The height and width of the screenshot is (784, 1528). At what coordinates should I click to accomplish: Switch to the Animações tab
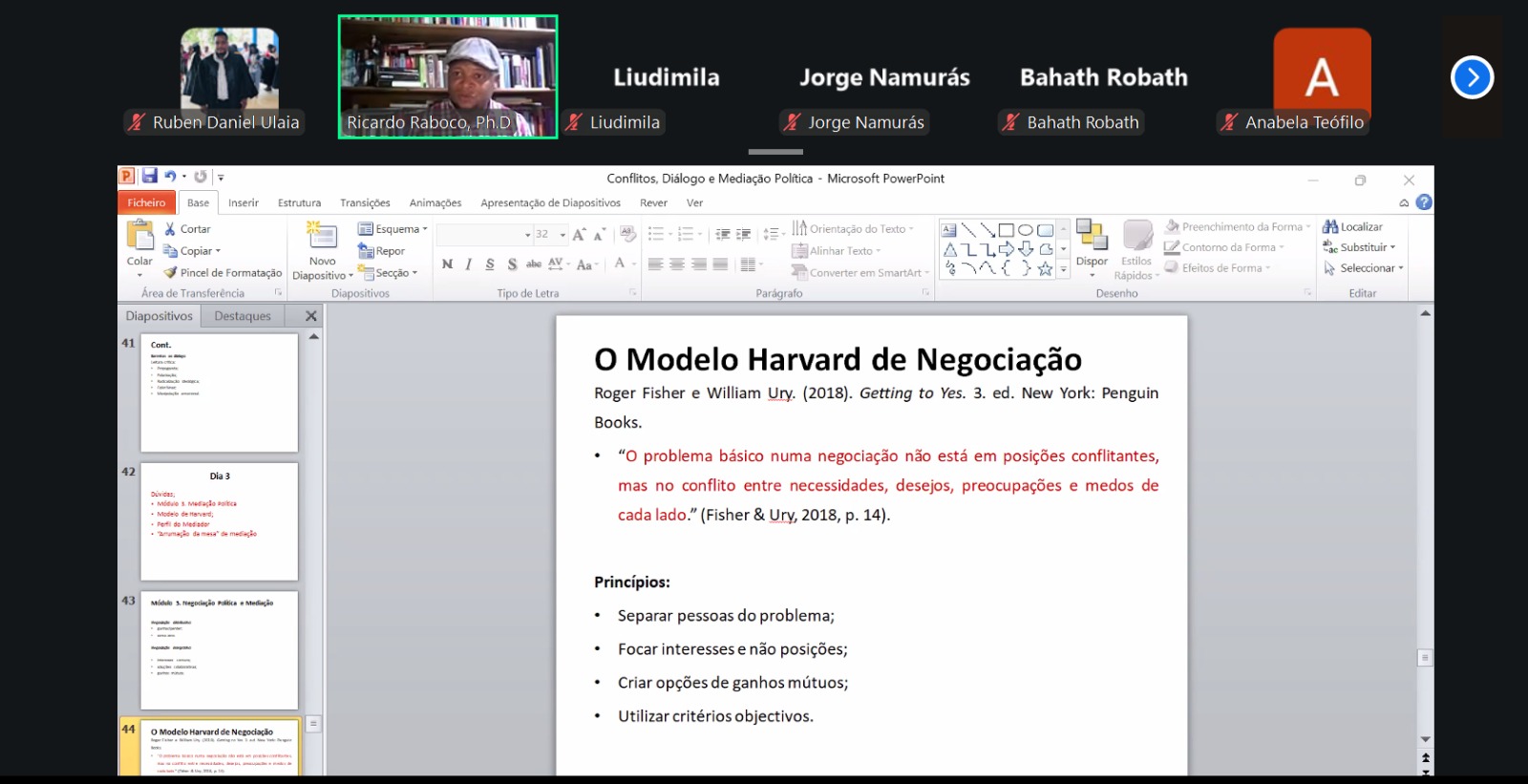point(435,202)
